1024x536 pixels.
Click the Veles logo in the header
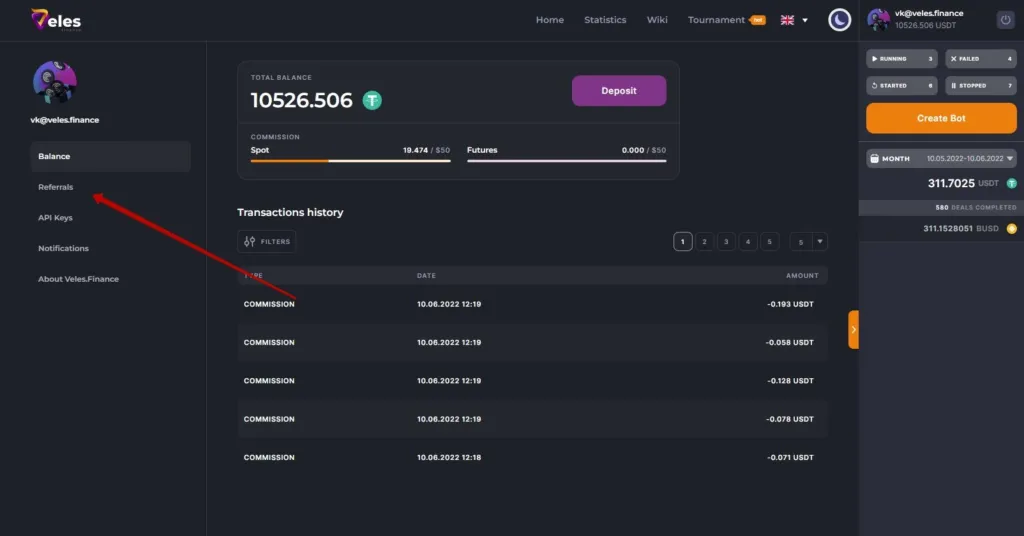pyautogui.click(x=55, y=20)
